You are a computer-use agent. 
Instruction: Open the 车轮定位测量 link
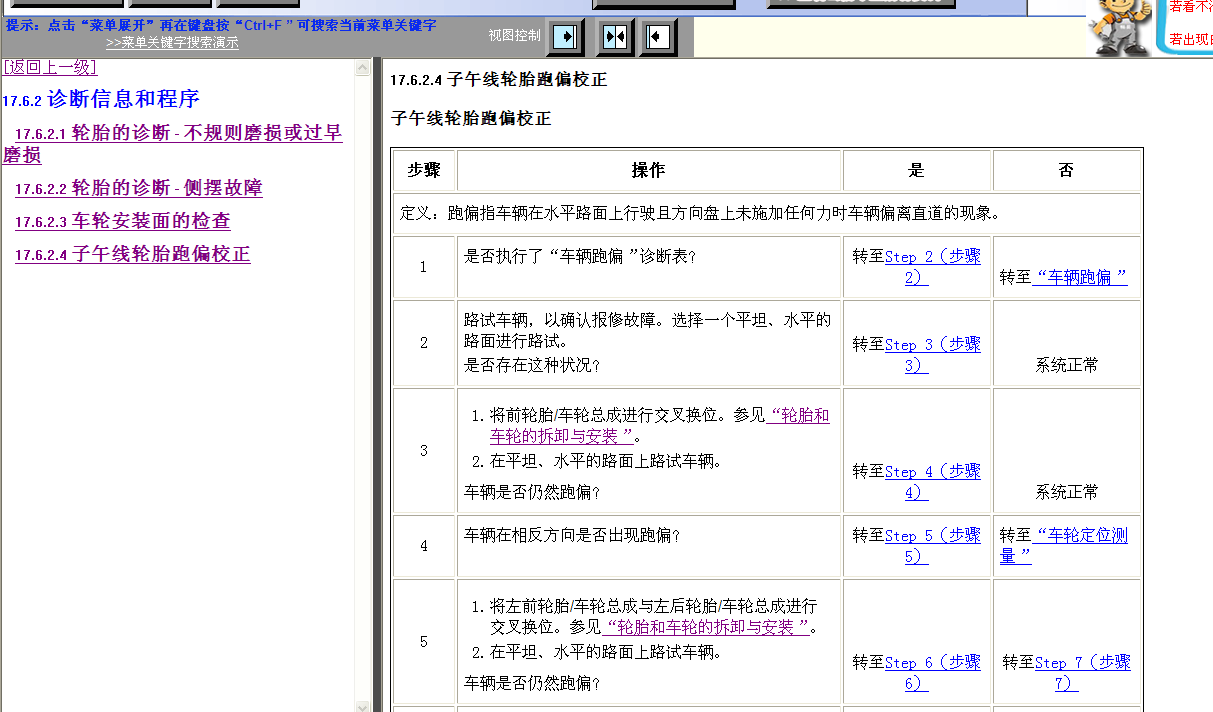[1064, 546]
